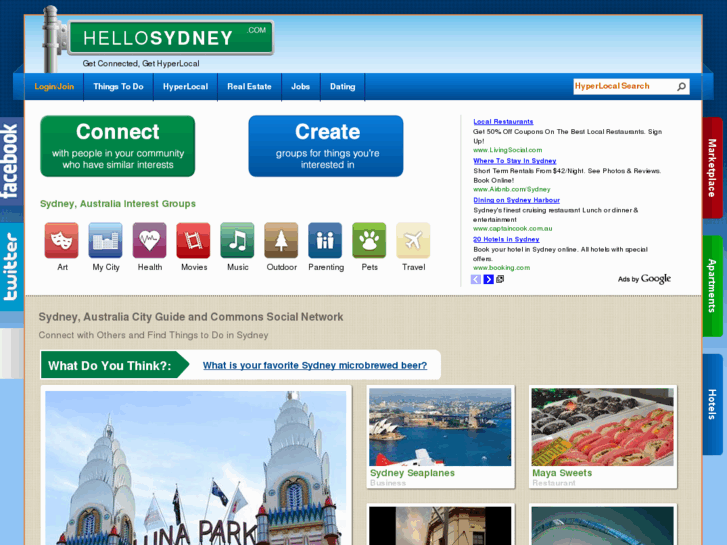Viewport: 727px width, 545px height.
Task: Click the Travel label under the airplane icon
Action: pyautogui.click(x=413, y=267)
